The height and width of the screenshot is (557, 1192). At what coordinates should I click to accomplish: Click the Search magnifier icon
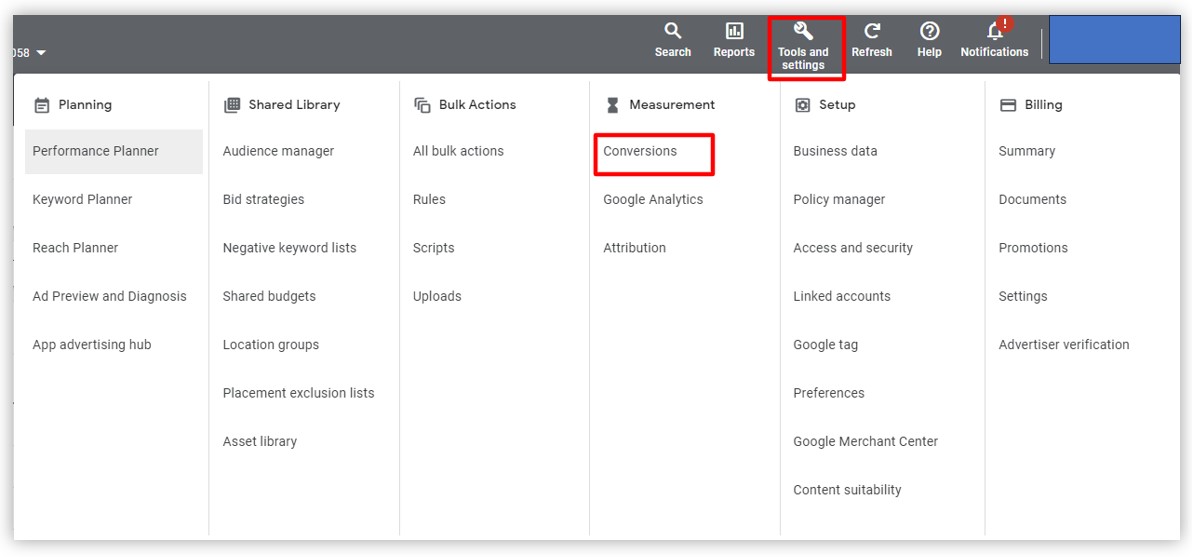[672, 31]
